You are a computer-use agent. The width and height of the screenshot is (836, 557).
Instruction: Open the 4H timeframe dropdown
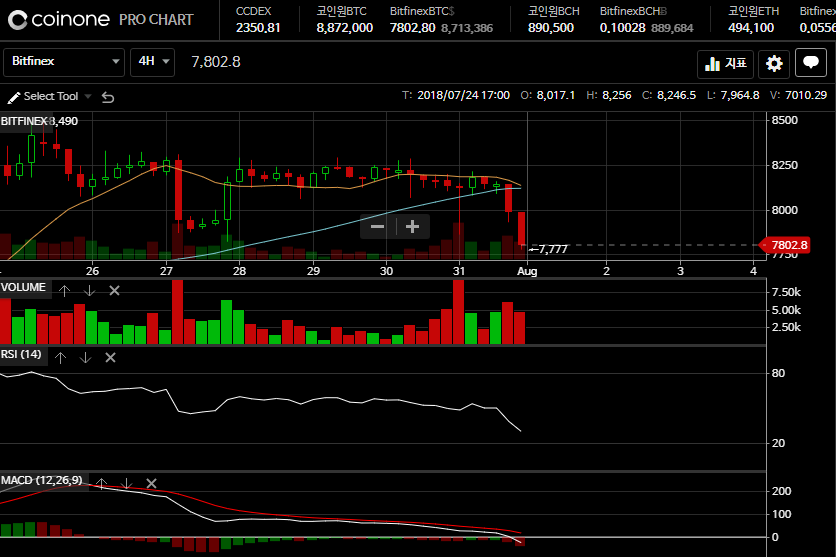pos(152,62)
